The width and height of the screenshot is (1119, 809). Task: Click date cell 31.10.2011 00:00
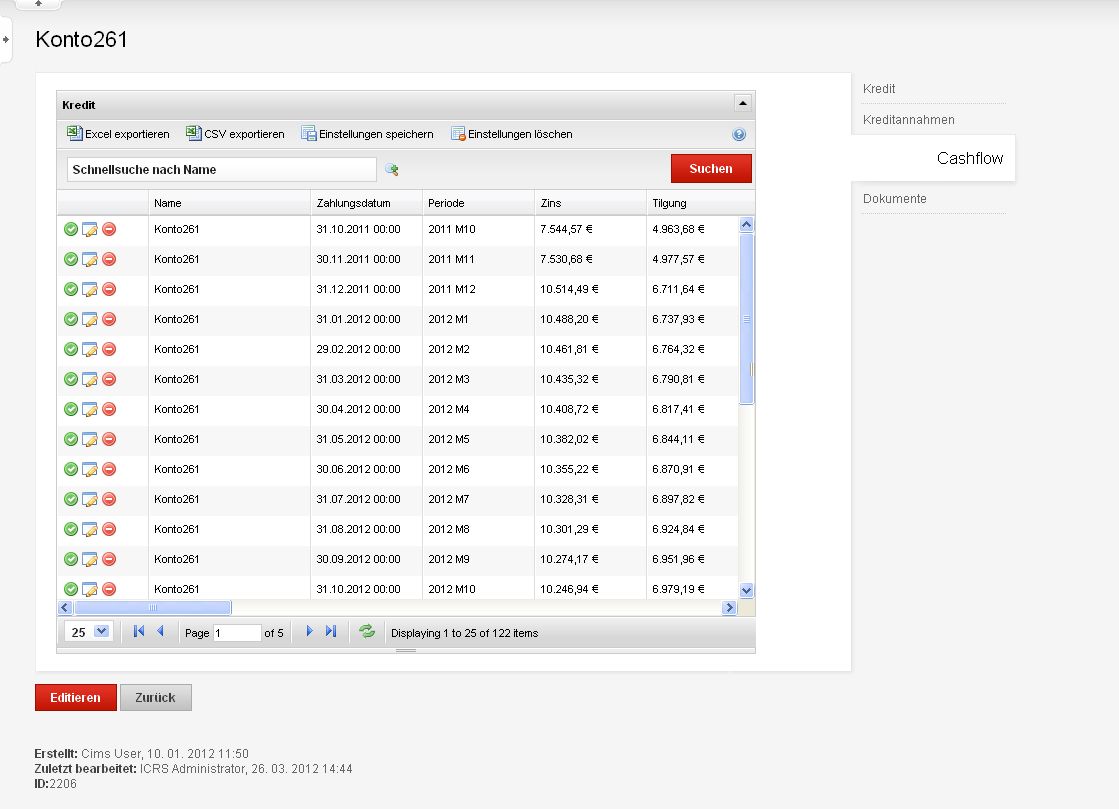358,229
